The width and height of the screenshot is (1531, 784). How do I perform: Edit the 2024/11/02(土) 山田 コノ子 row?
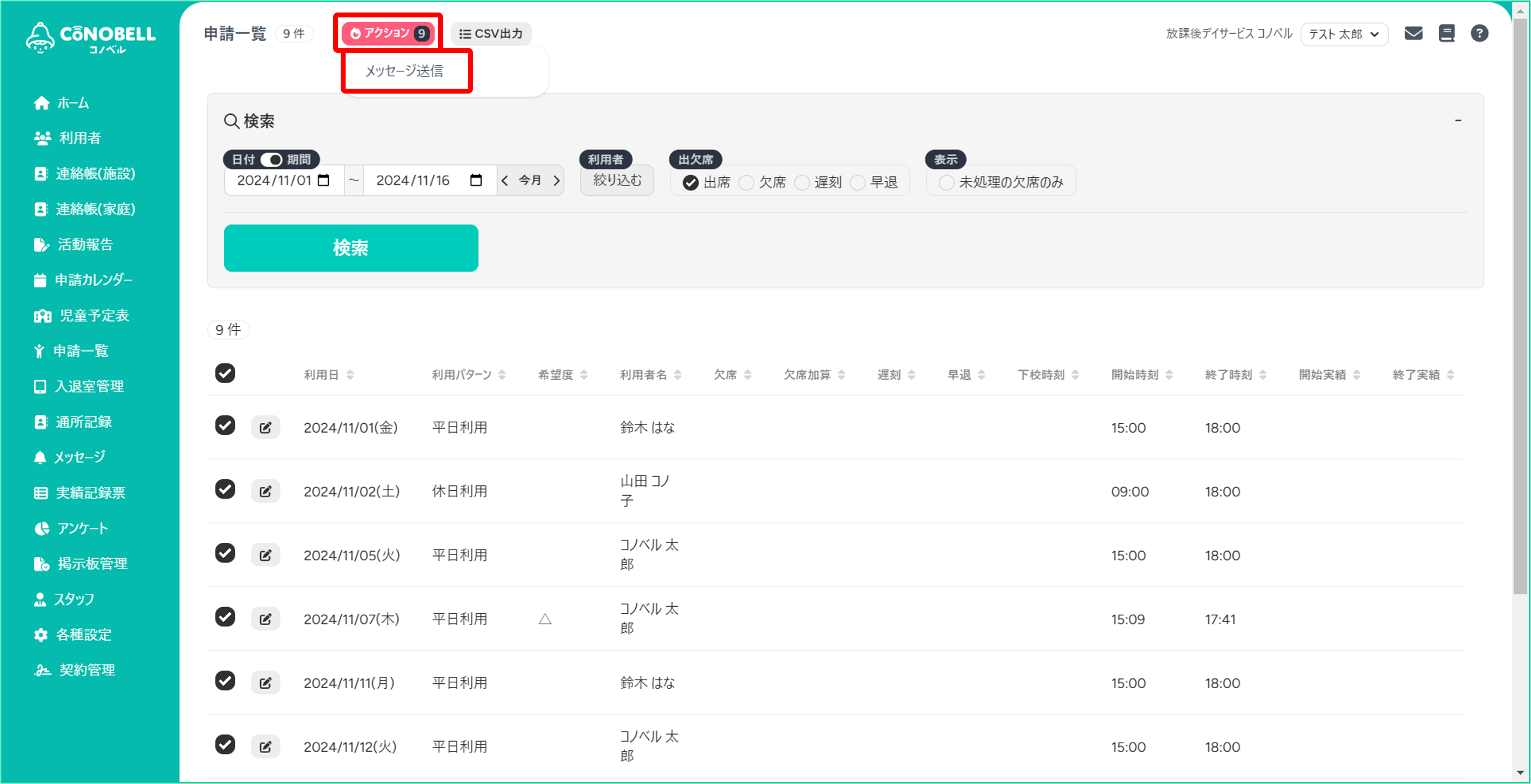click(x=265, y=491)
